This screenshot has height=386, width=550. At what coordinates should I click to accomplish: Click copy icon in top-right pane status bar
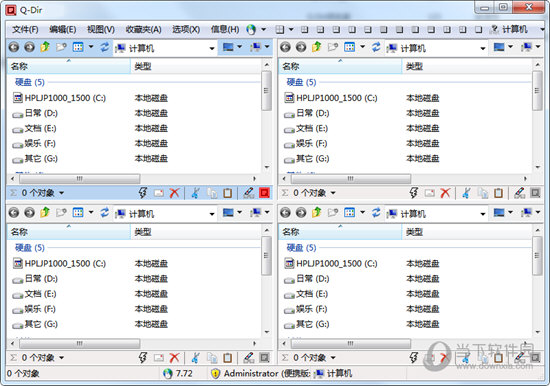pos(483,193)
